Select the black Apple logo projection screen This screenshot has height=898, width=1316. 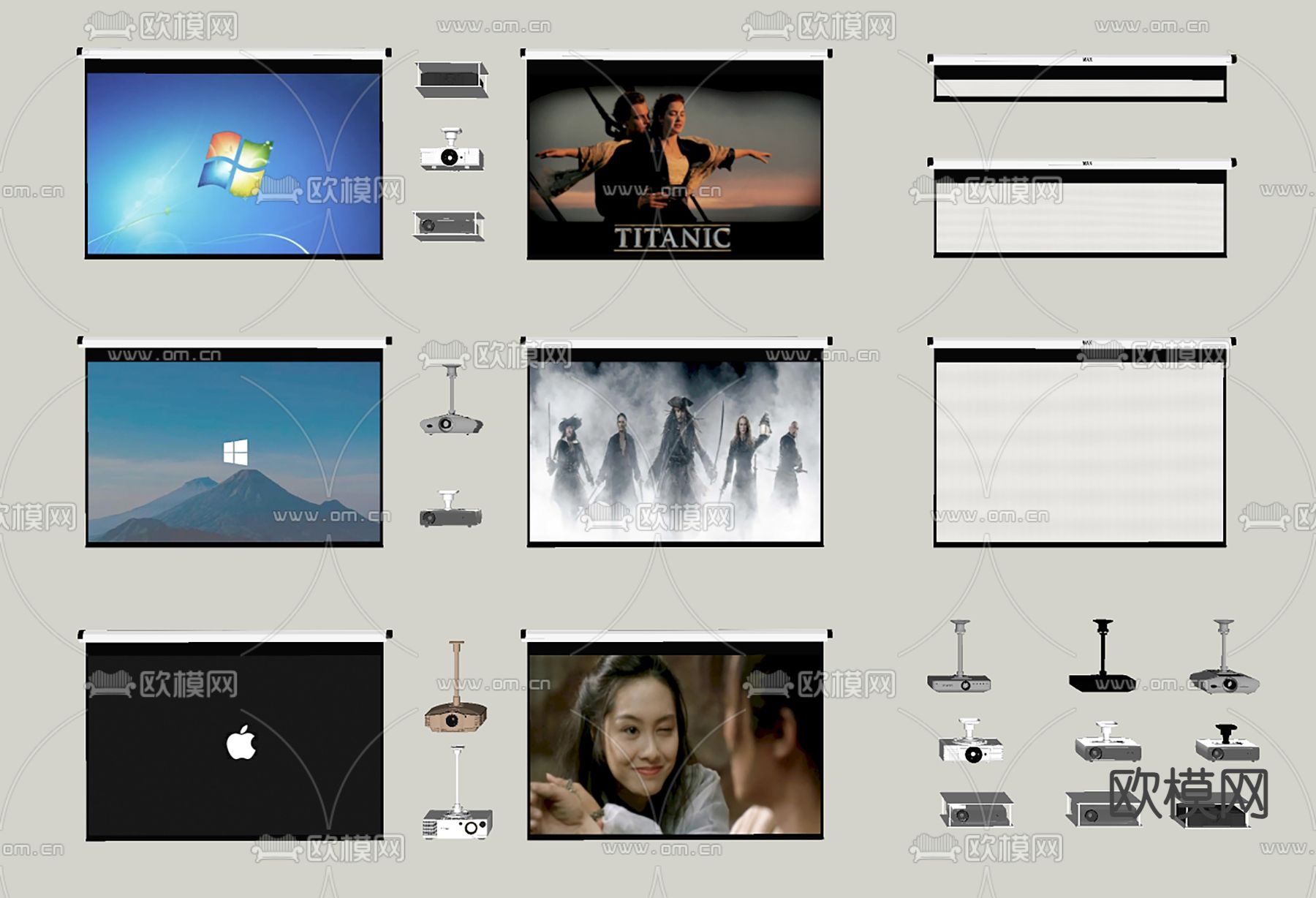tap(234, 735)
